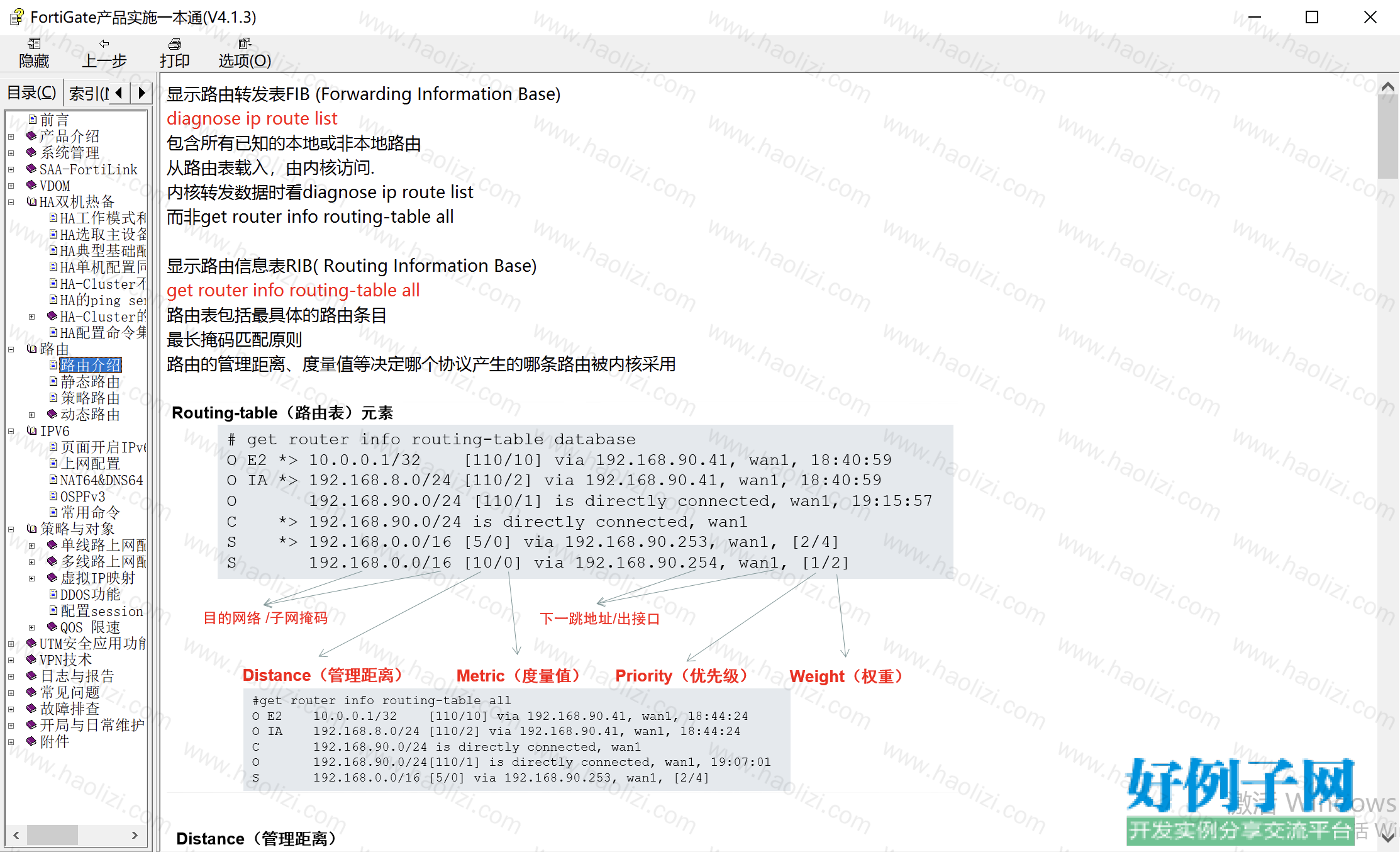Click the book icon beside 附件
1400x852 pixels.
31,741
